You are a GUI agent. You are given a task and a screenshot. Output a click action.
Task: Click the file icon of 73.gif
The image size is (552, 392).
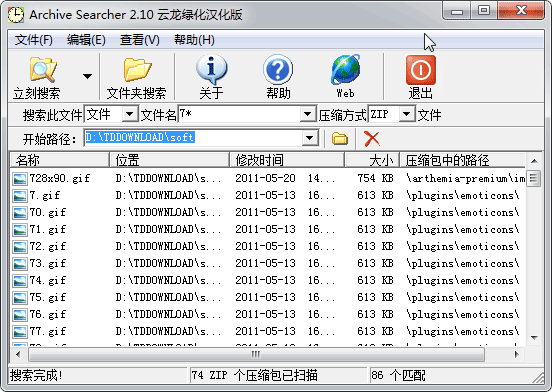click(x=19, y=264)
